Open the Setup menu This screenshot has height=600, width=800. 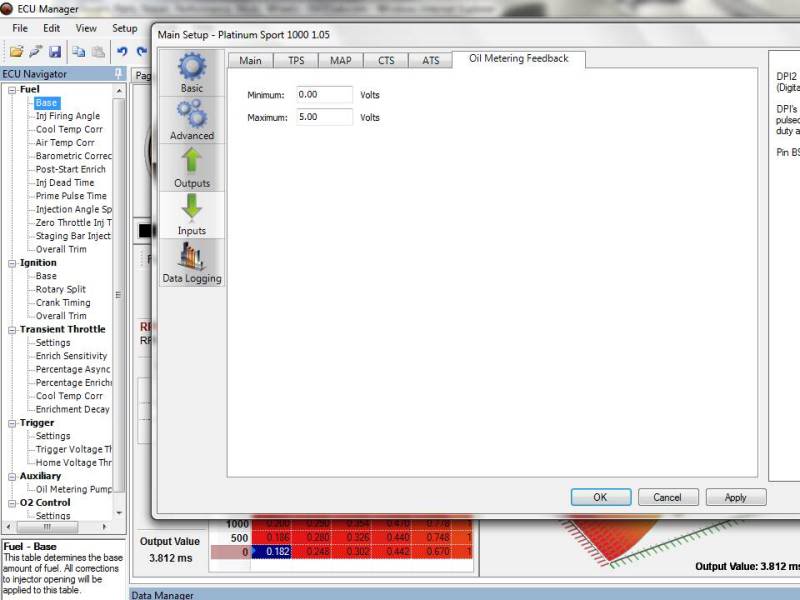(125, 29)
